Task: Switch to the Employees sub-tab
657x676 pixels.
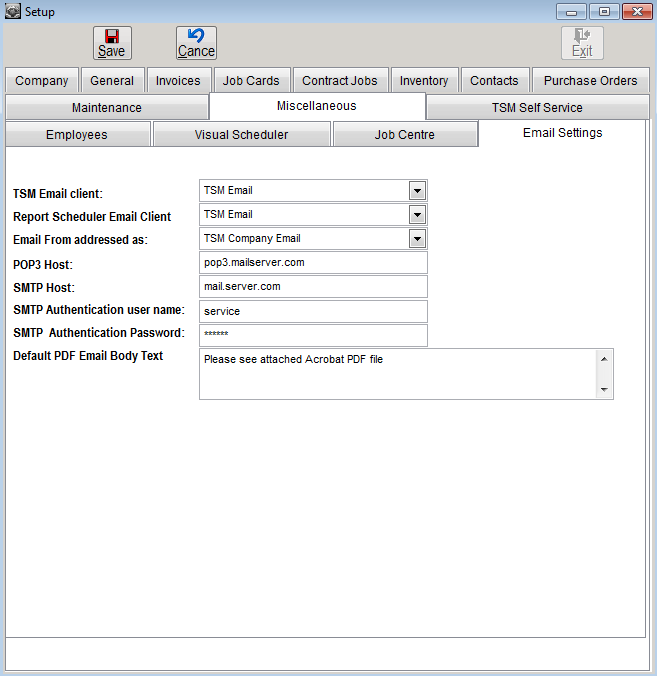Action: 77,135
